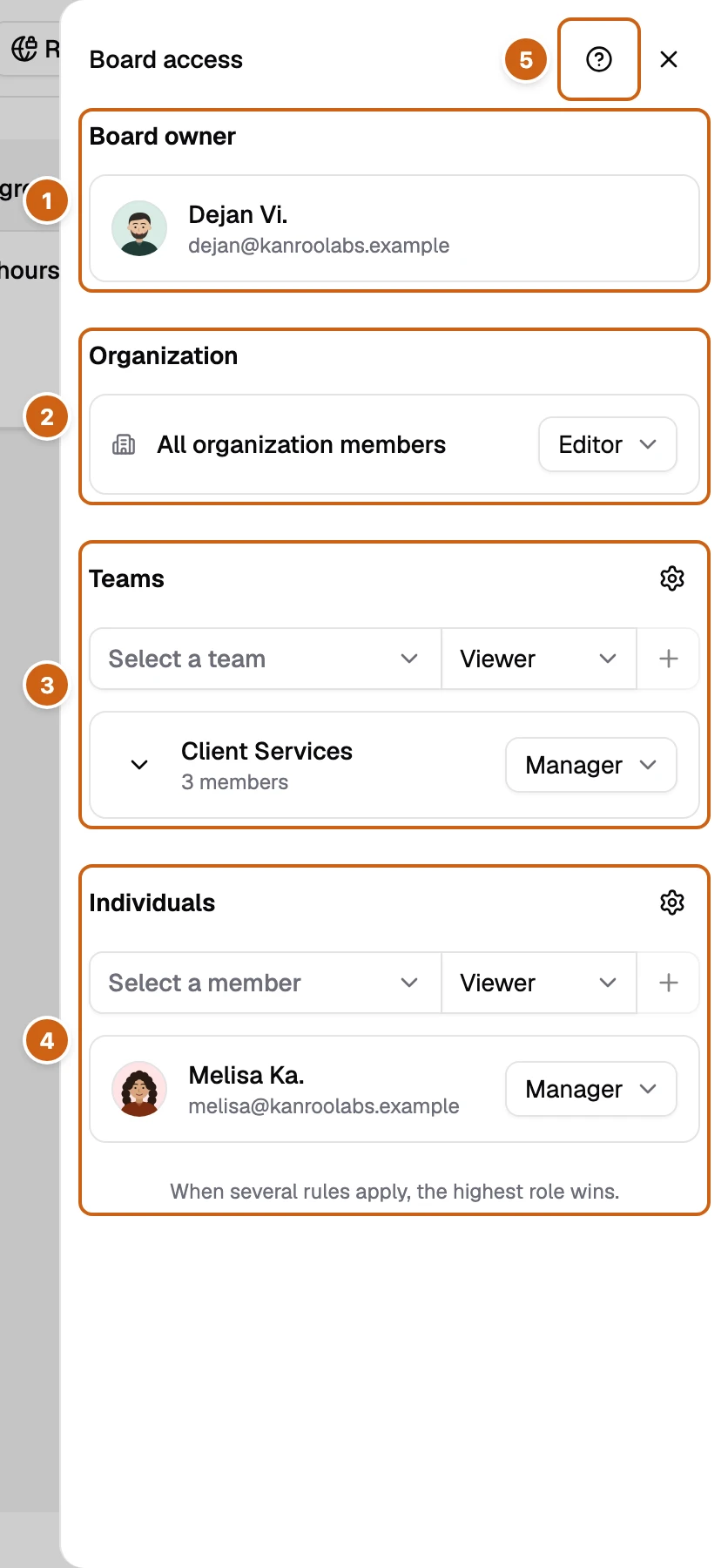This screenshot has width=728, height=1568.
Task: Expand Client Services team members
Action: [x=139, y=765]
